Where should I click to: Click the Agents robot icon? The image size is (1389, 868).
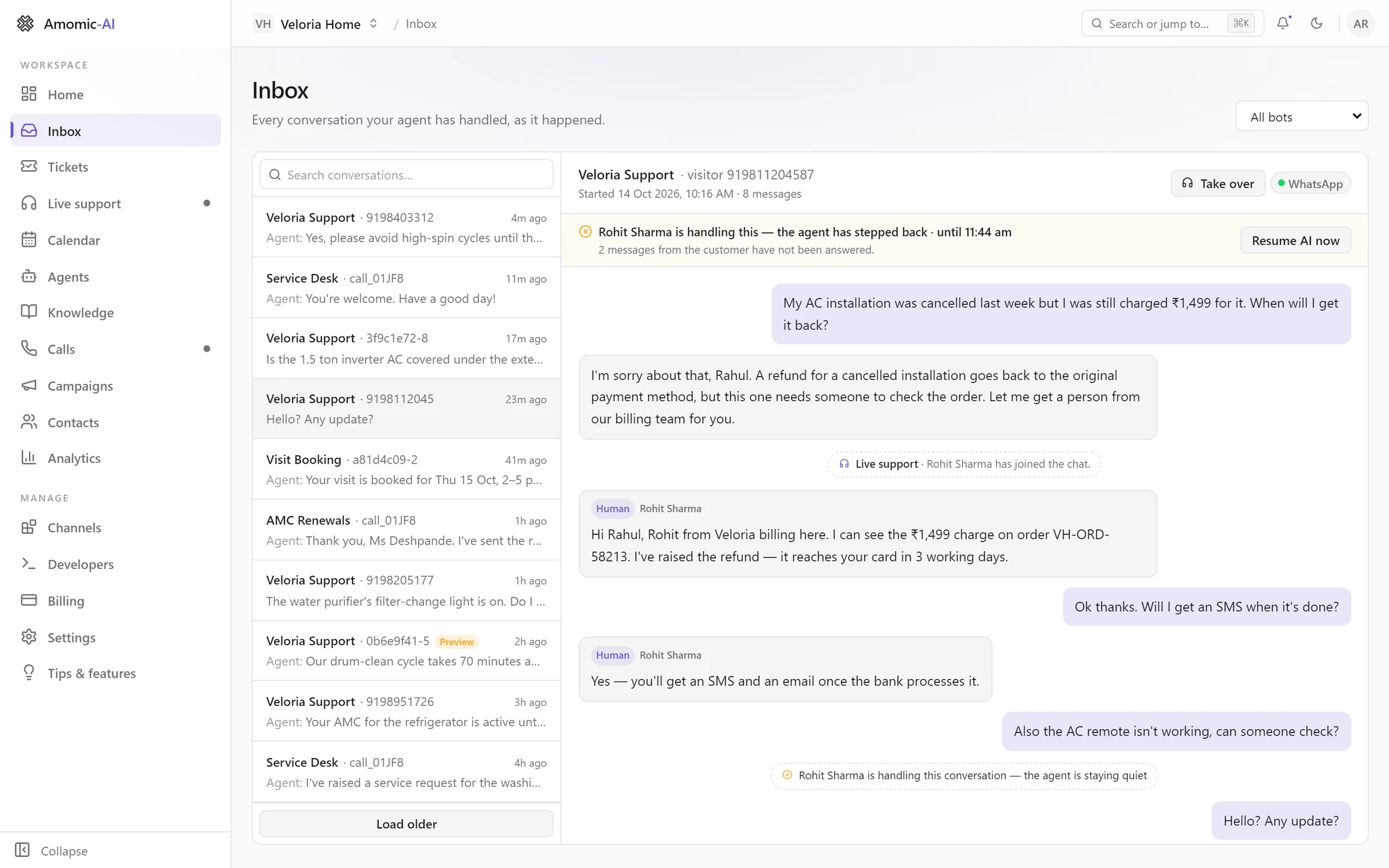coord(29,276)
